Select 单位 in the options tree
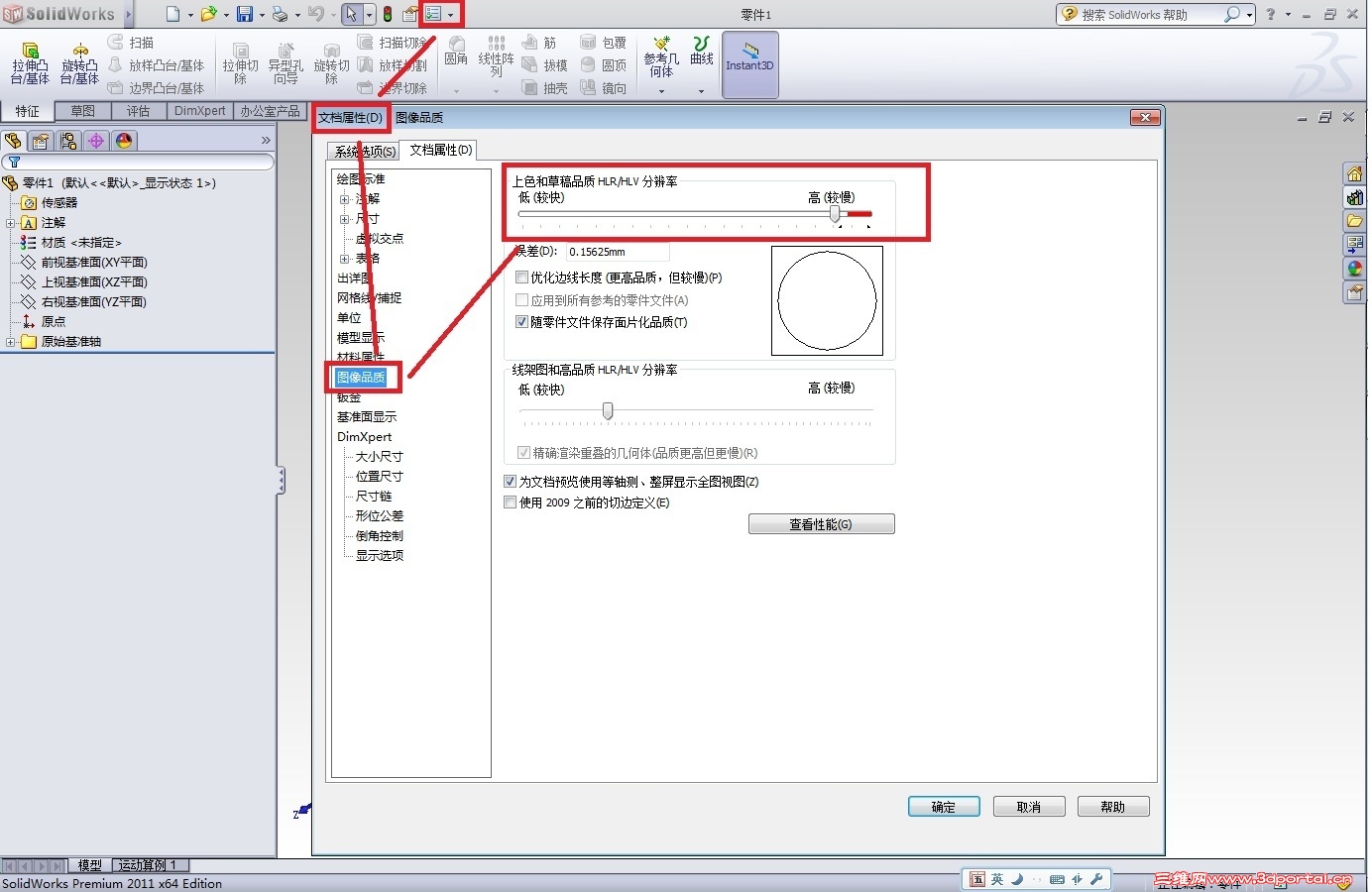 [349, 318]
